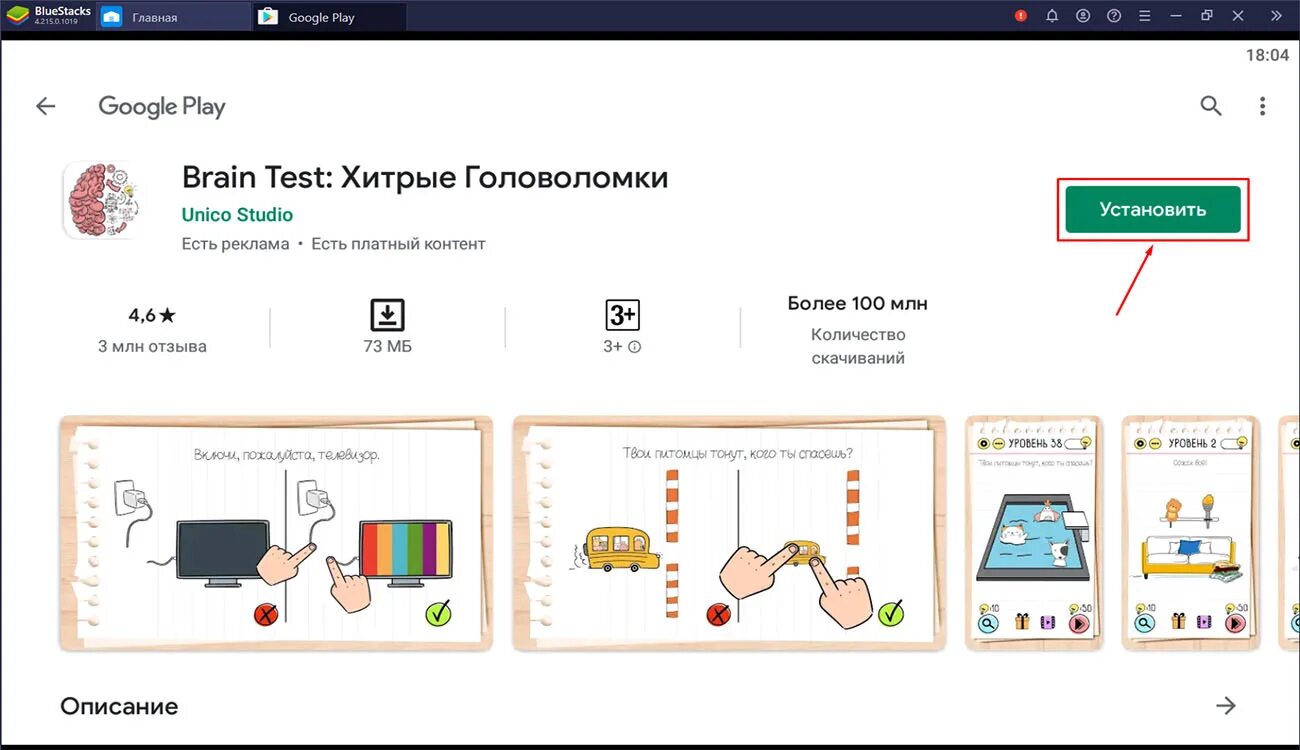
Task: Click the Установить install button
Action: point(1153,210)
